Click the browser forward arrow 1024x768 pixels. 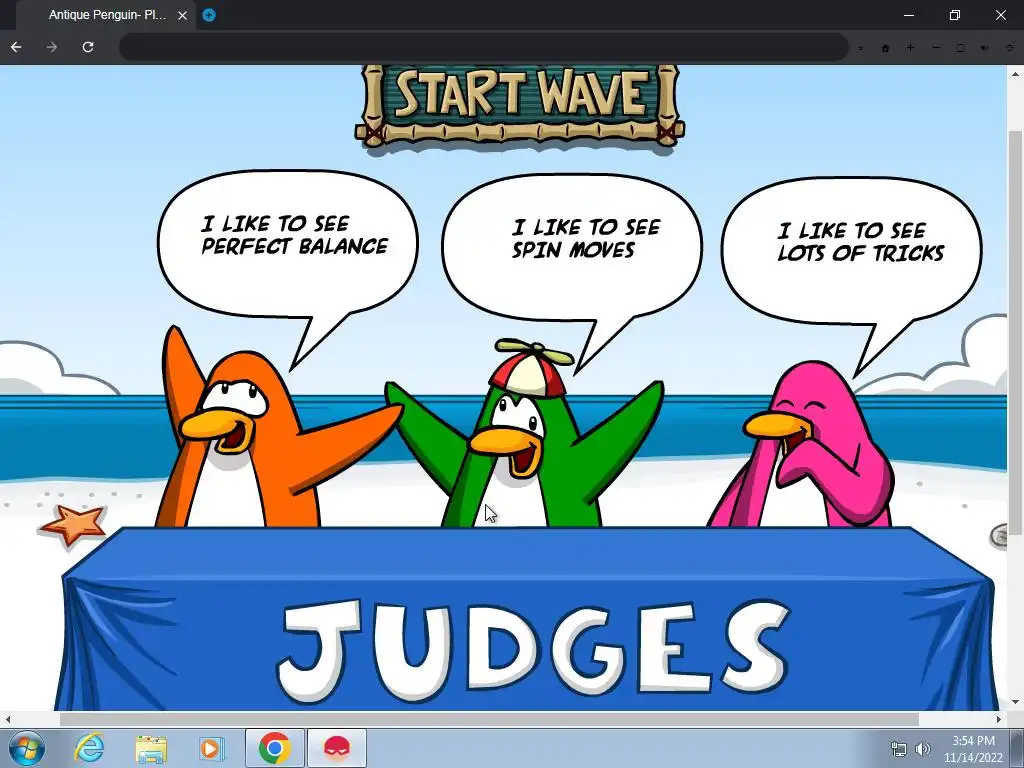(52, 47)
